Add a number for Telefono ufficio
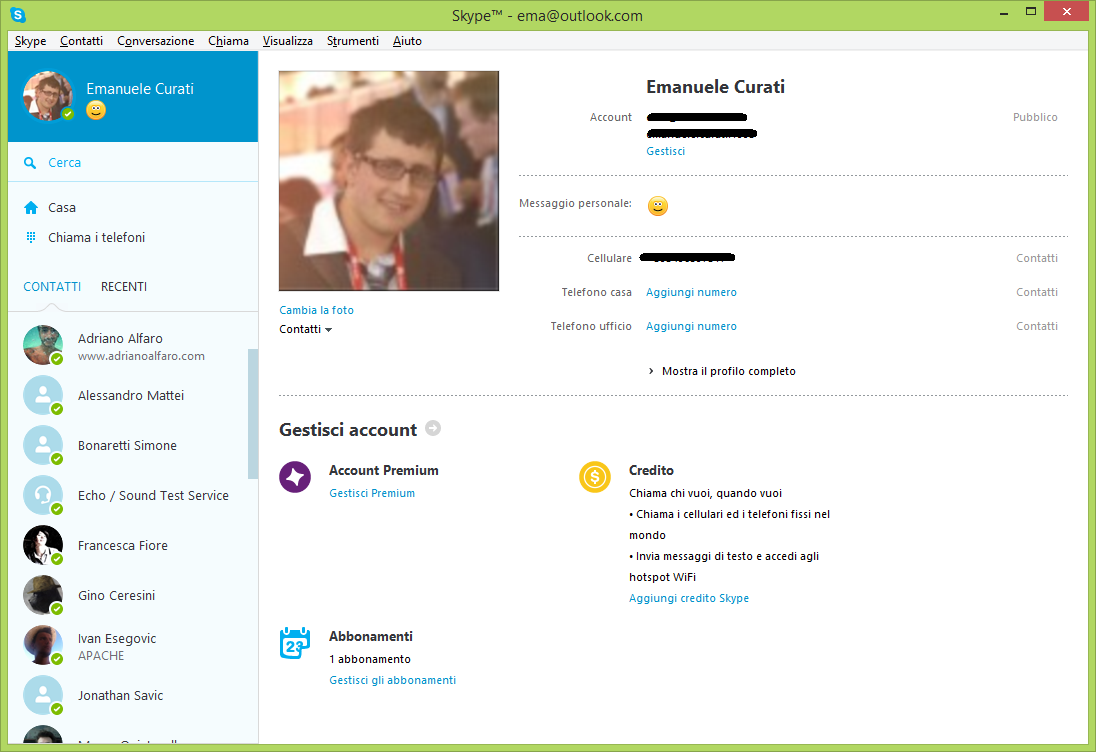Image resolution: width=1096 pixels, height=752 pixels. click(691, 326)
